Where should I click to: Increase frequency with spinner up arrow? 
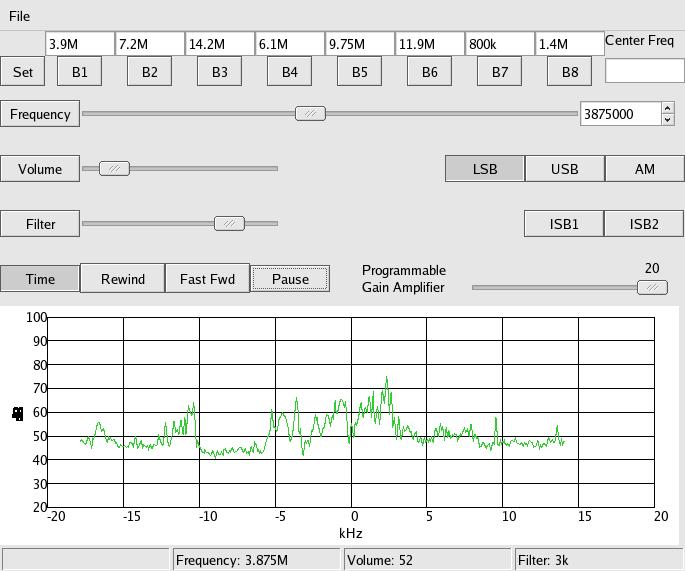668,108
